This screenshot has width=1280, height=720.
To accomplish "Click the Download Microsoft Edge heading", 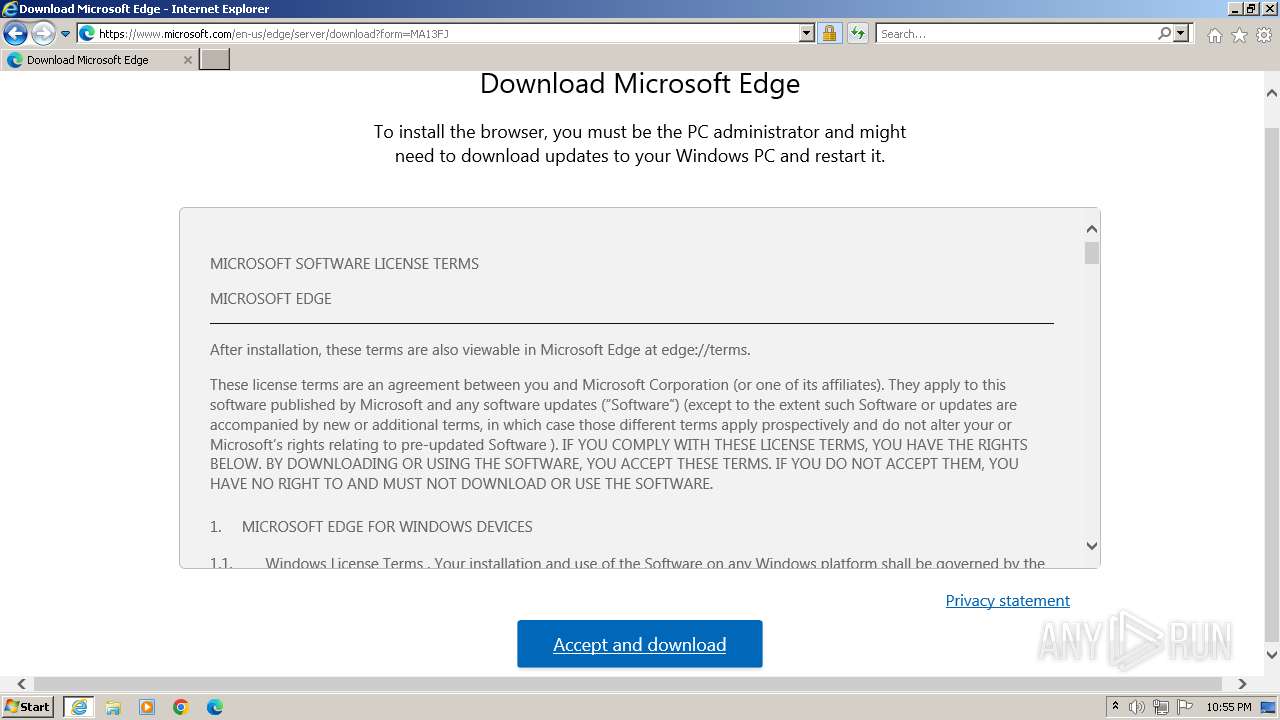I will coord(640,83).
